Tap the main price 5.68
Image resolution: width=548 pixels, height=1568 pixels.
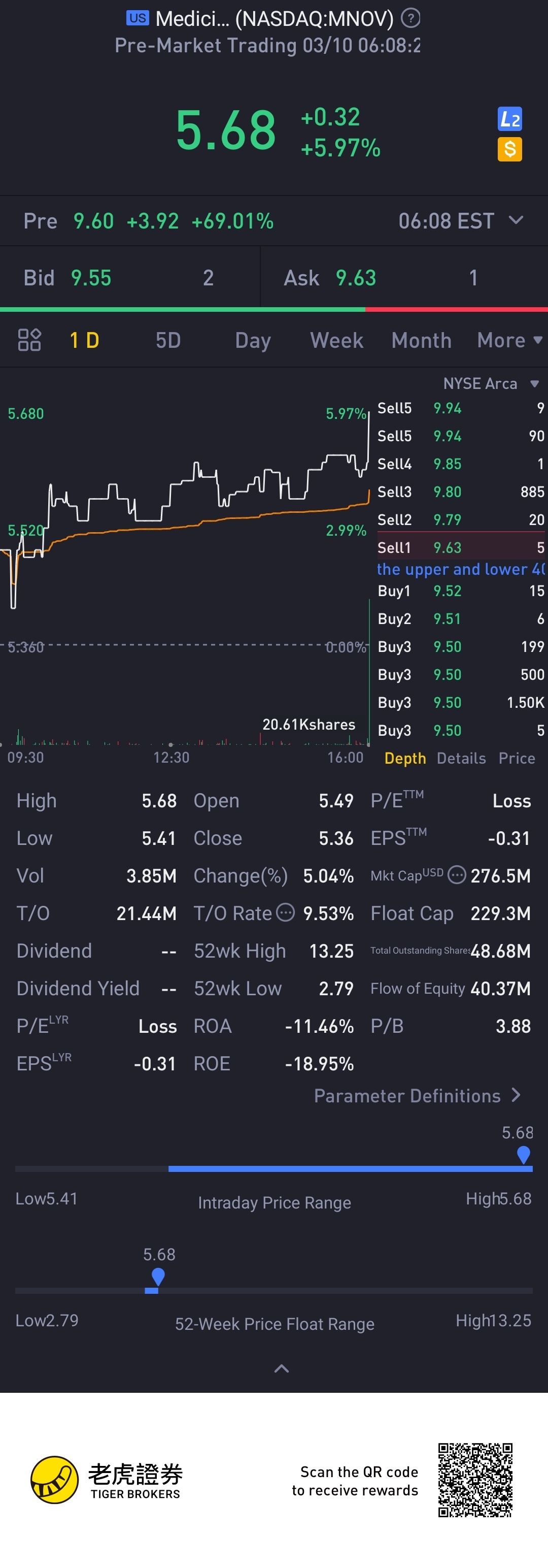coord(226,130)
